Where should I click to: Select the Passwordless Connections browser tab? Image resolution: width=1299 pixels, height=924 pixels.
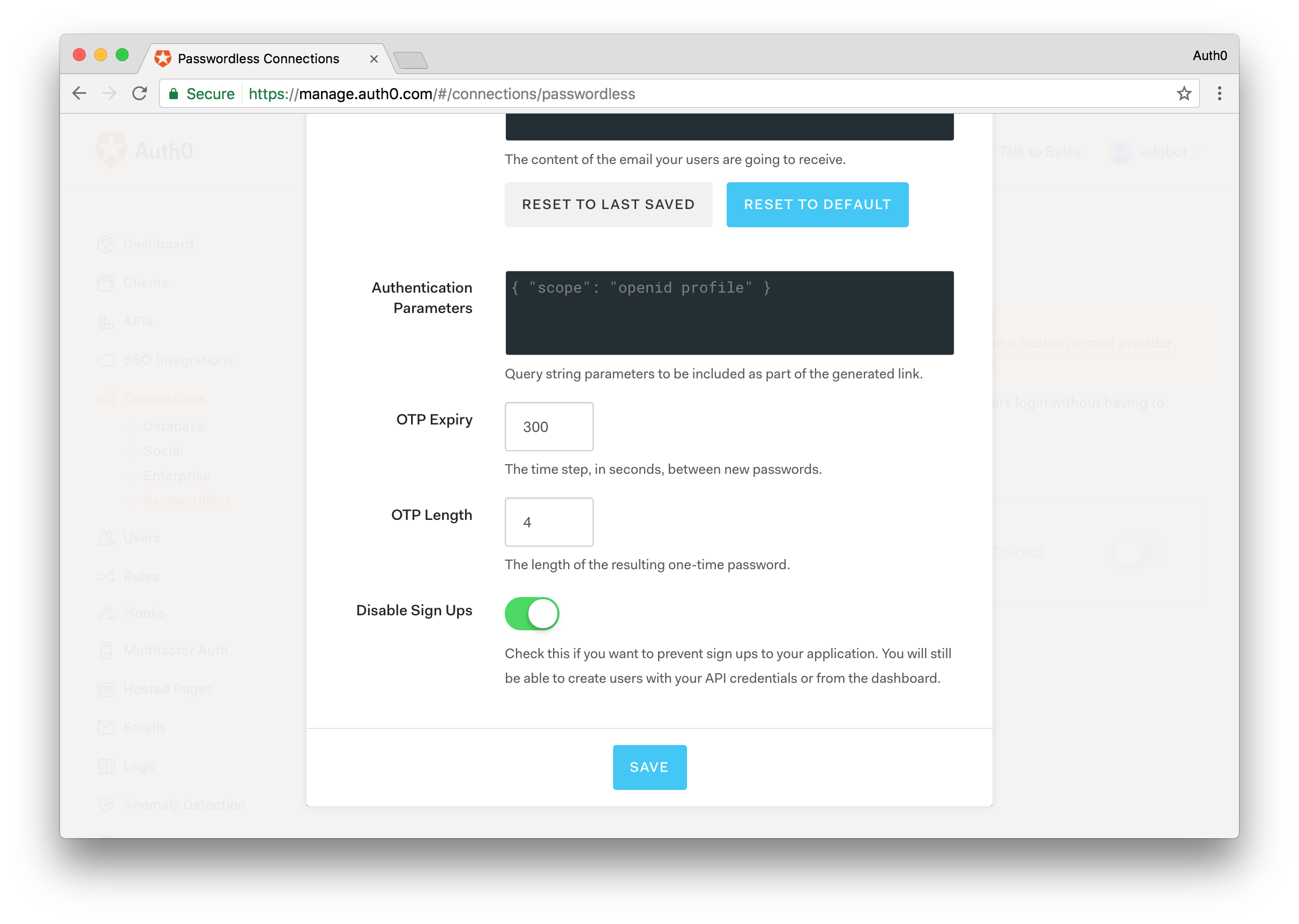coord(259,58)
